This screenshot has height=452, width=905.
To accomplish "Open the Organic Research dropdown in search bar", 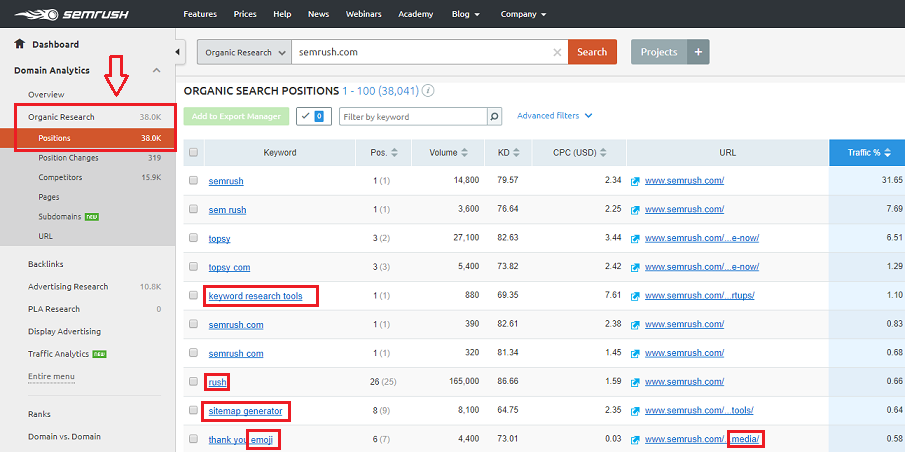I will point(245,52).
